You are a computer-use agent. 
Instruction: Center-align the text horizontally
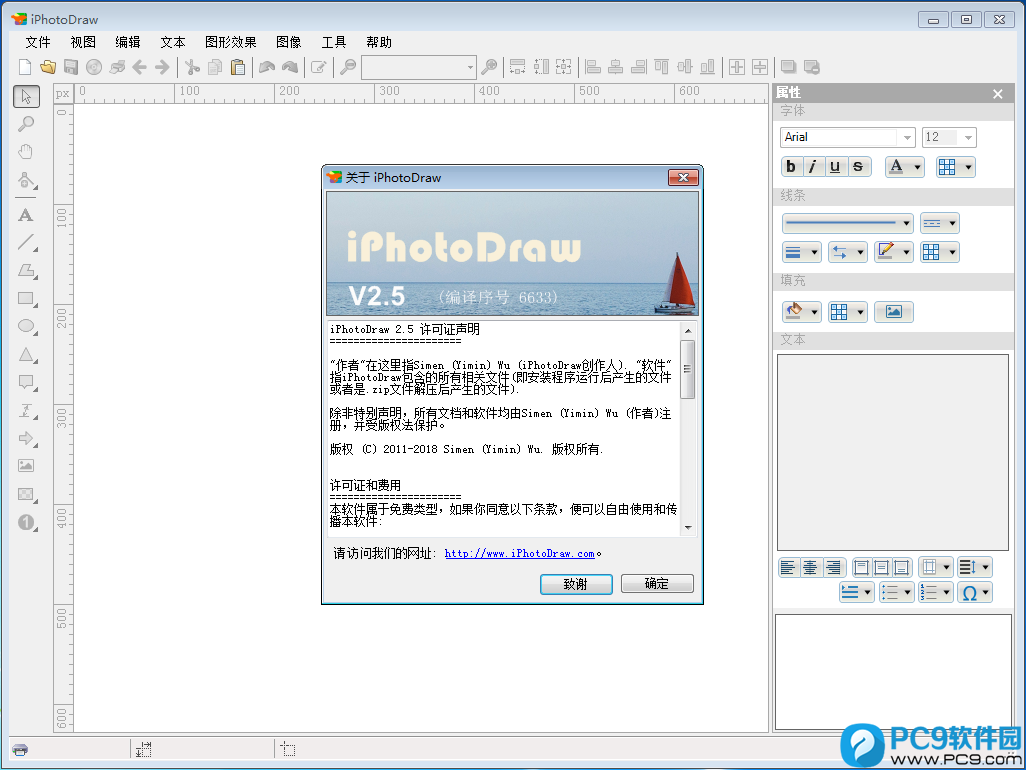[x=811, y=567]
